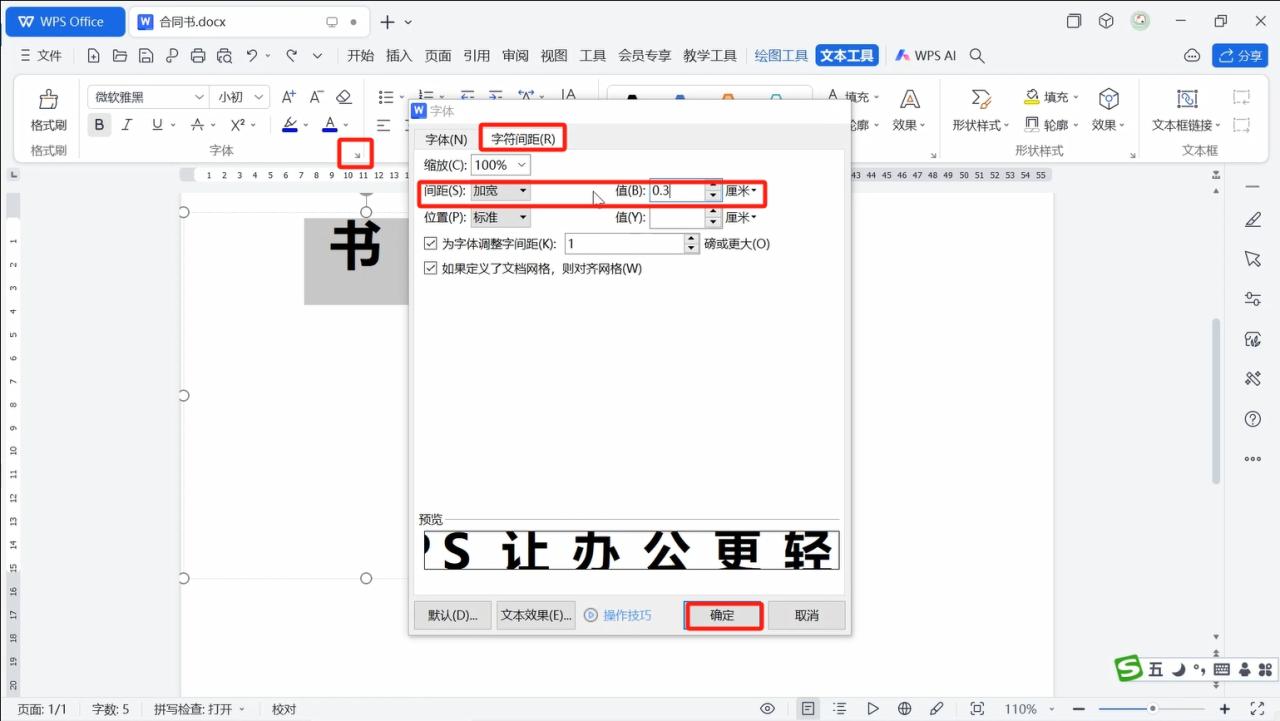Open the 绘图工具 ribbon tab
Screen dimensions: 1280x721
(x=782, y=56)
